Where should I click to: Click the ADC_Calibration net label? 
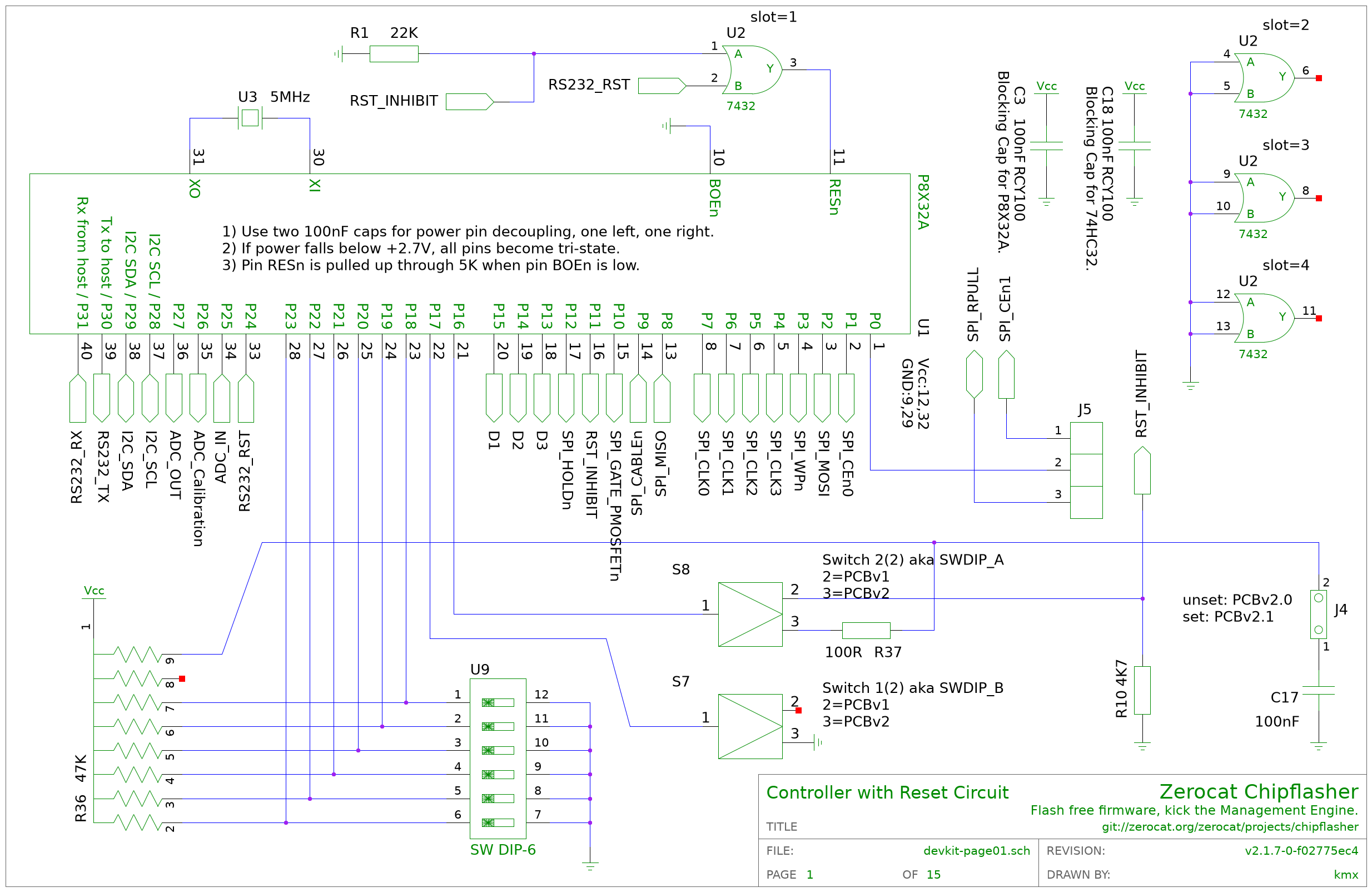198,488
